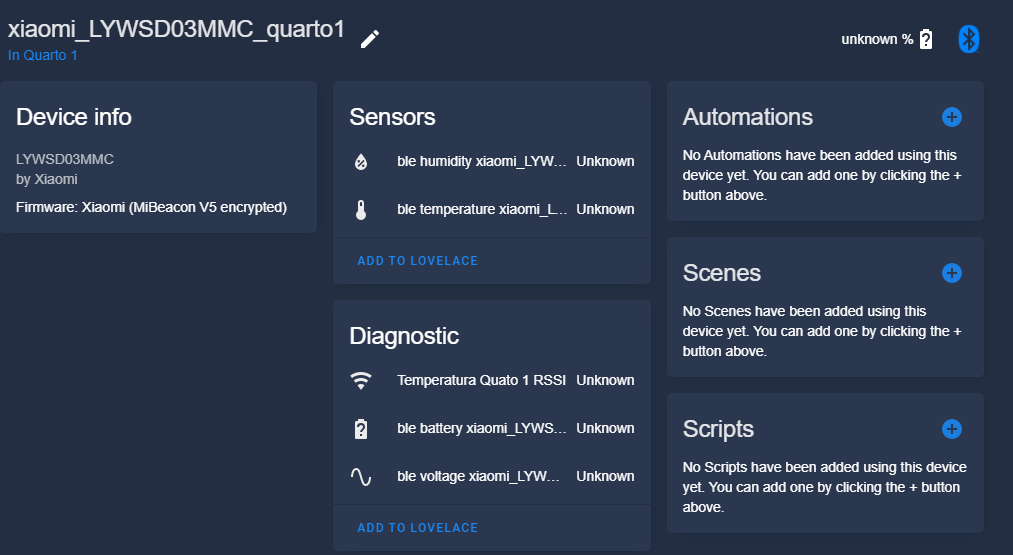Image resolution: width=1013 pixels, height=555 pixels.
Task: Open the ble voltage entity row
Action: [492, 476]
